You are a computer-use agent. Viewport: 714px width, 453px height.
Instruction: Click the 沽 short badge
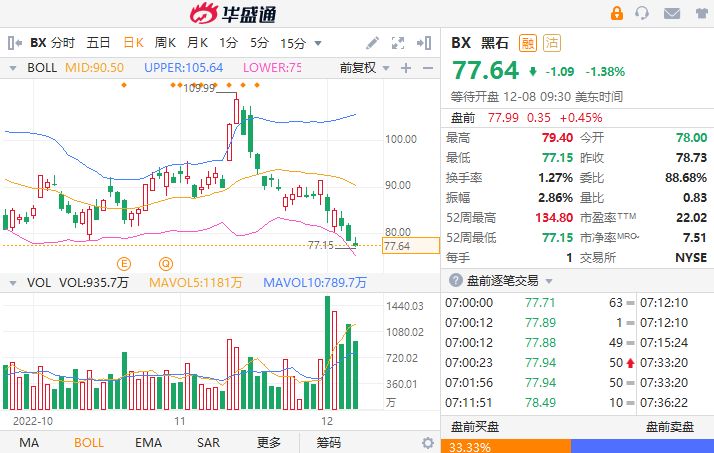click(x=552, y=43)
